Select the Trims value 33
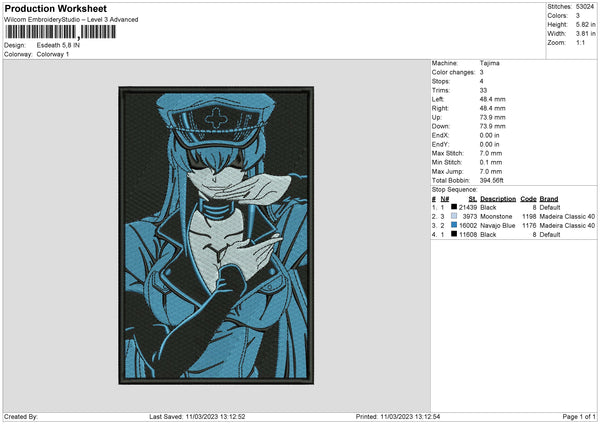600x424 pixels. 483,90
